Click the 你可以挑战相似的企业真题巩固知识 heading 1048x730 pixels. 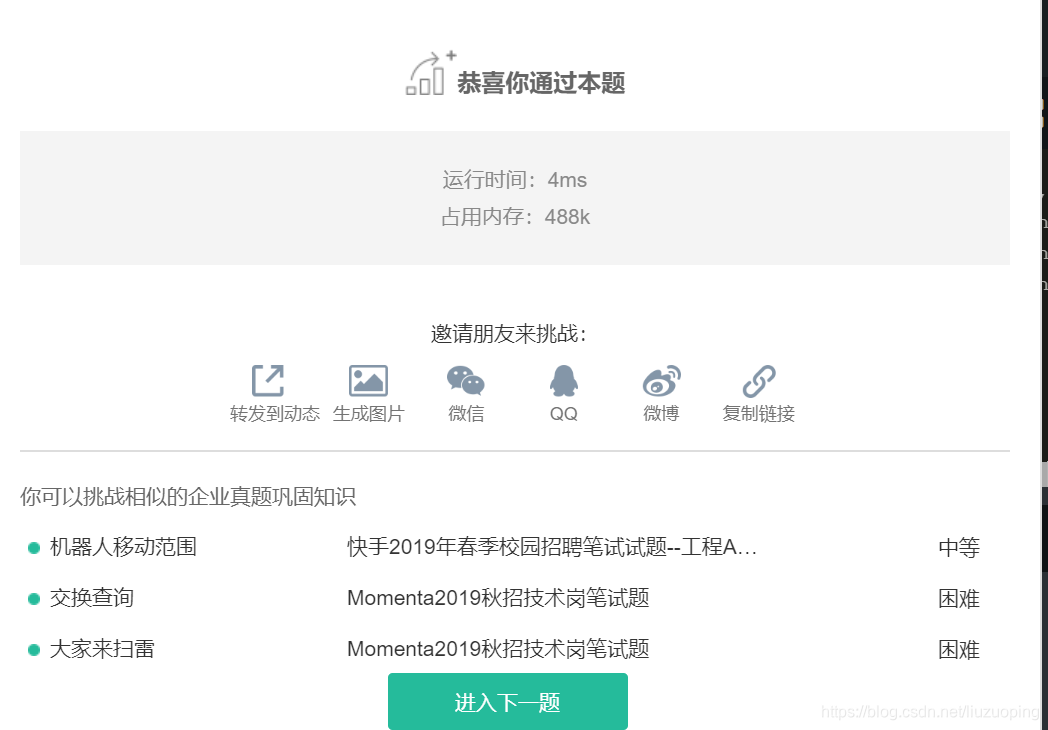(x=188, y=497)
